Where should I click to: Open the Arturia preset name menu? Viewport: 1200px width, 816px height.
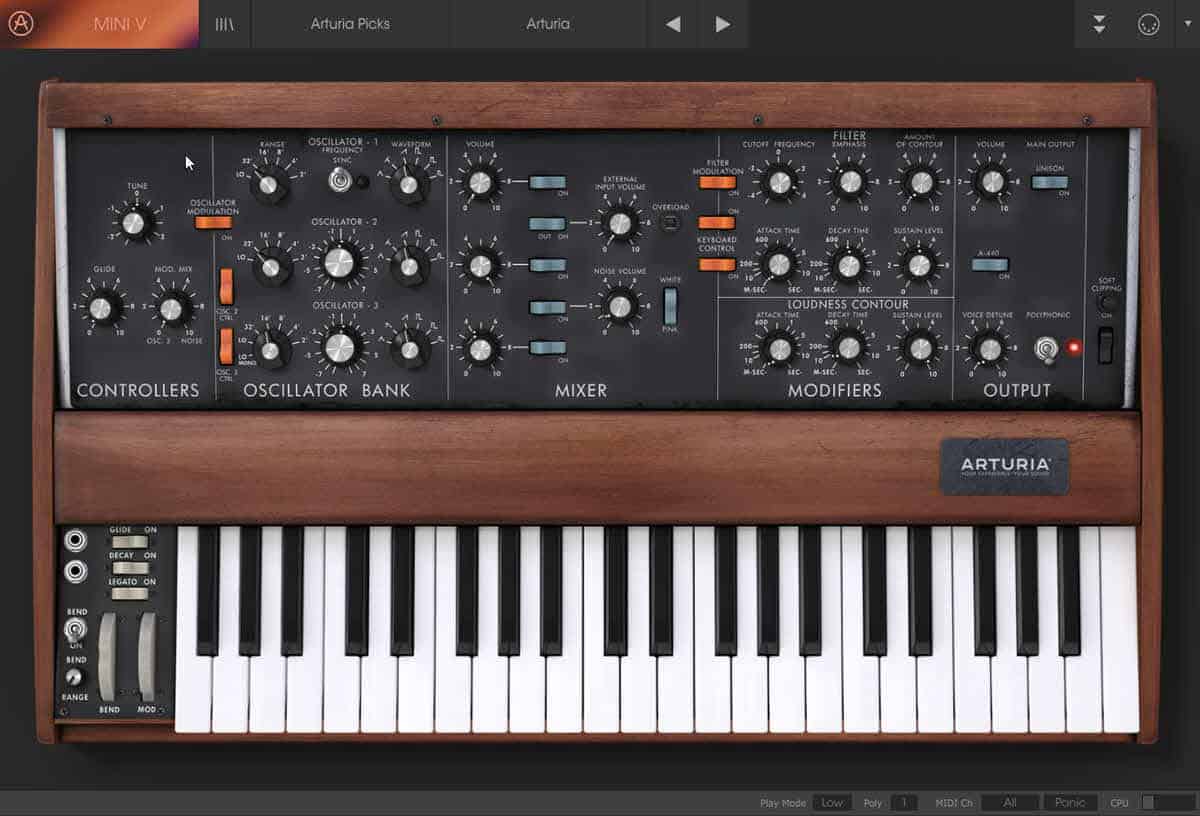[x=548, y=24]
